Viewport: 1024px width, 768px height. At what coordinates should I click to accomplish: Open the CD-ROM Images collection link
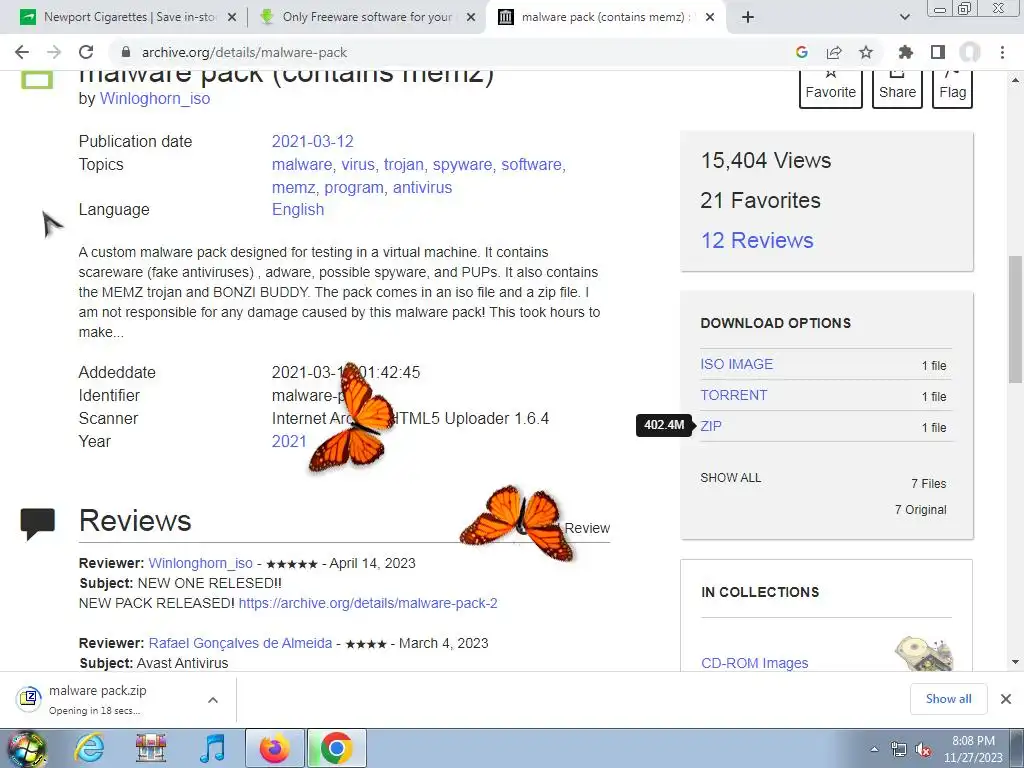click(x=754, y=663)
